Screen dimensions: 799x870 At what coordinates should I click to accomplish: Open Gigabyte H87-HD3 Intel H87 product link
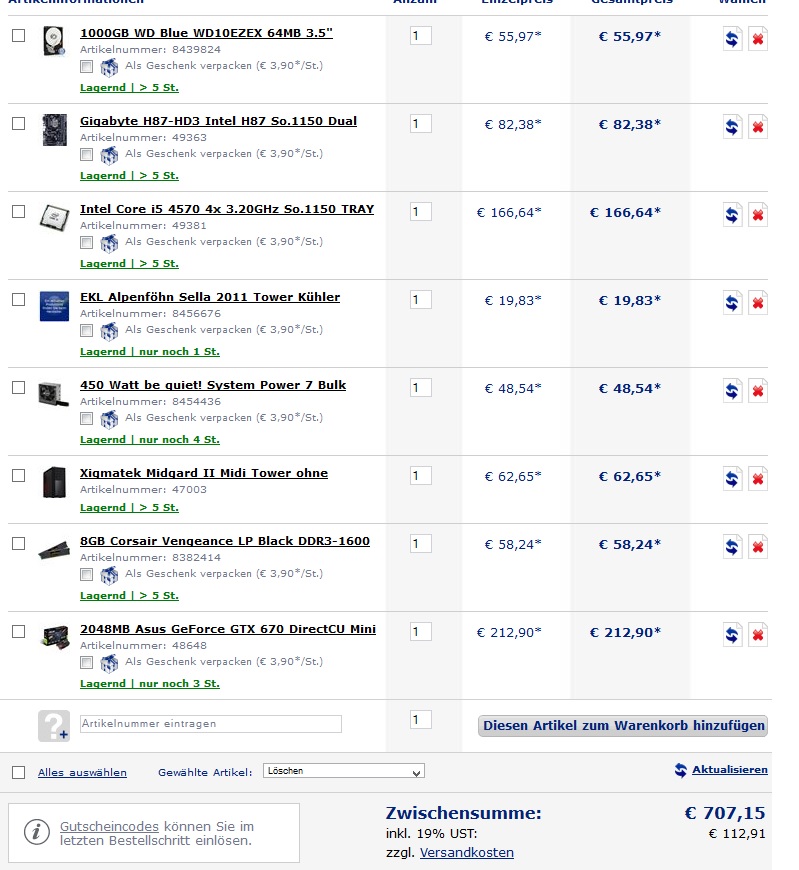[219, 122]
